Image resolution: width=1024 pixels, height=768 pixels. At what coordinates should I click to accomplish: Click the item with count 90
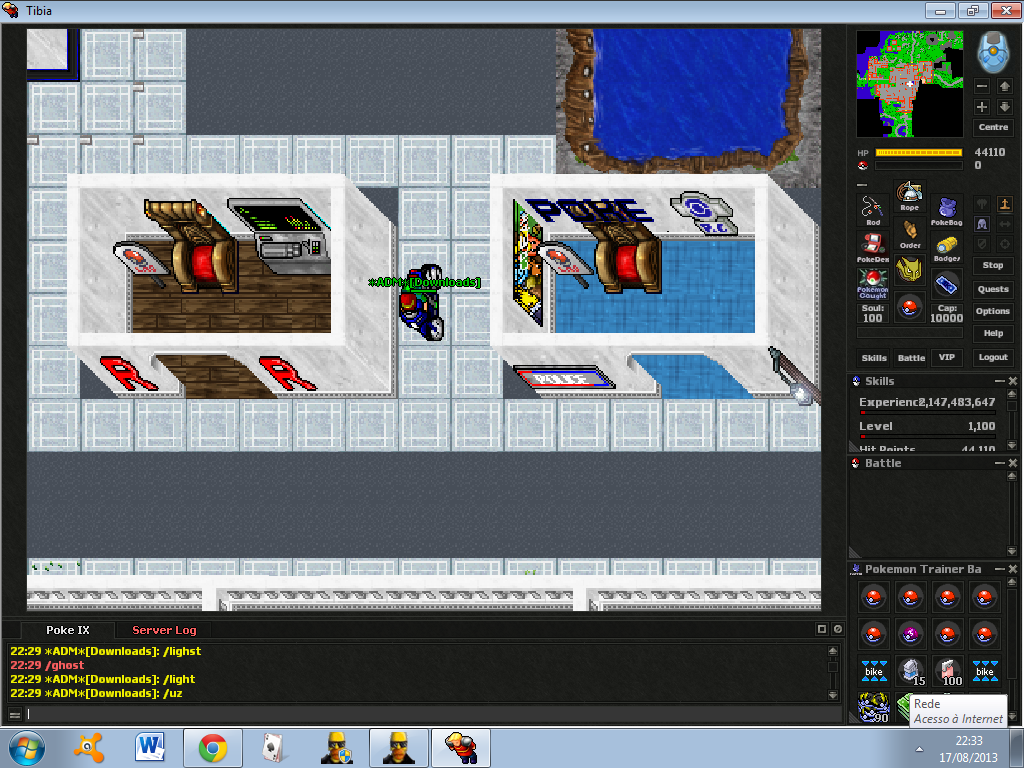(874, 707)
